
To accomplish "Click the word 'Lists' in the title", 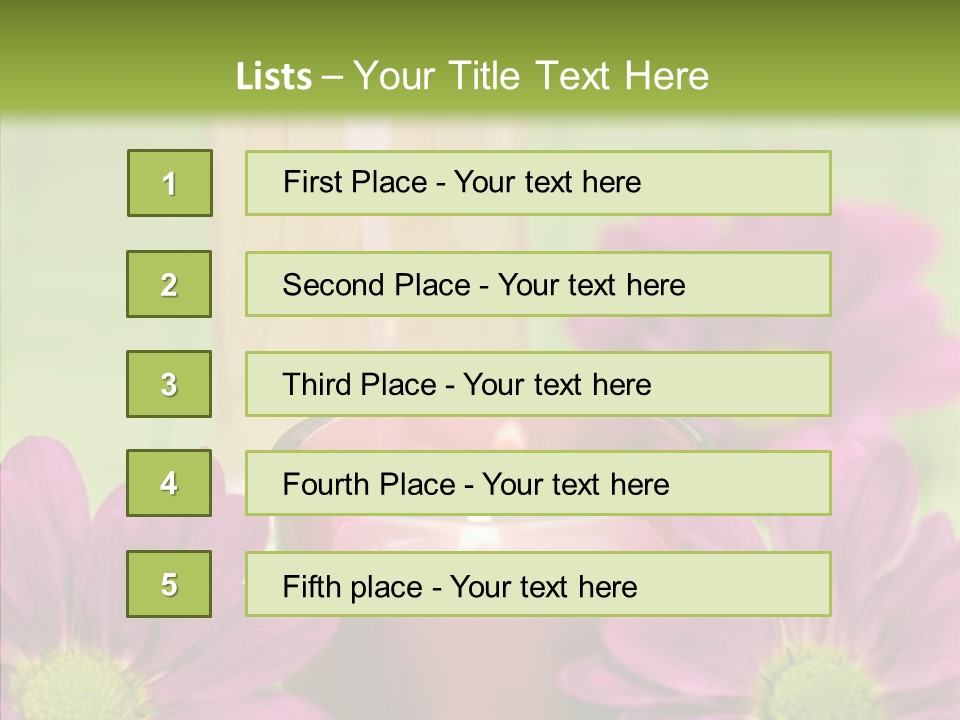I will (274, 77).
